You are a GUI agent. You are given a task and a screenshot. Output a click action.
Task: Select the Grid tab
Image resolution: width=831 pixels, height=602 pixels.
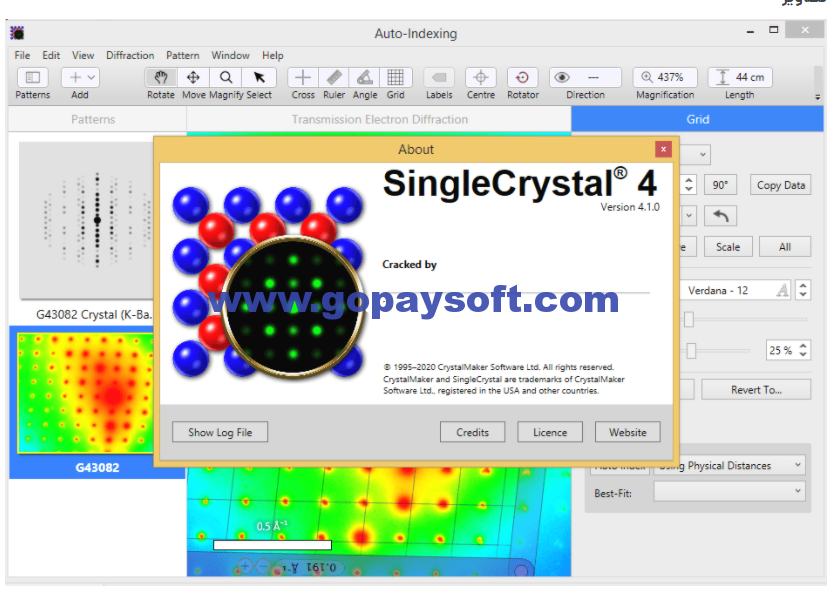[x=697, y=119]
